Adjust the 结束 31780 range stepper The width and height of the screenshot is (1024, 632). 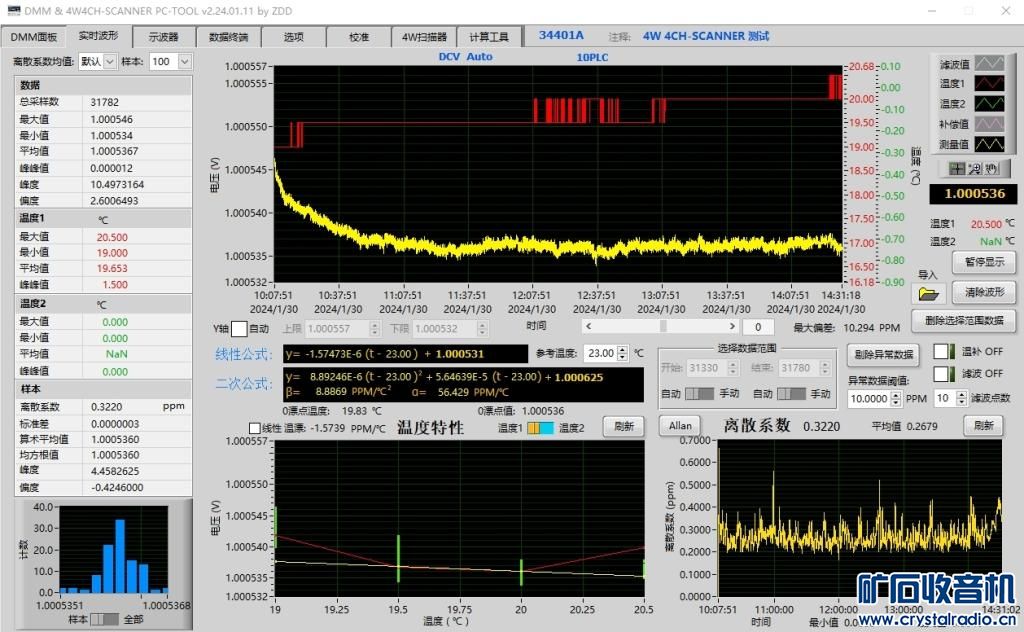point(825,368)
